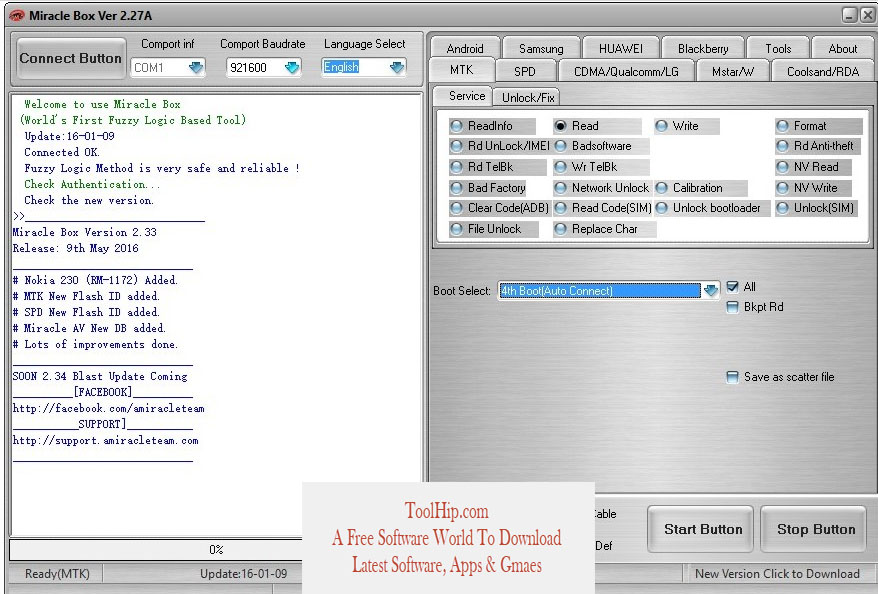This screenshot has height=594, width=878.
Task: Click the Connected OK. log line
Action: [x=62, y=152]
